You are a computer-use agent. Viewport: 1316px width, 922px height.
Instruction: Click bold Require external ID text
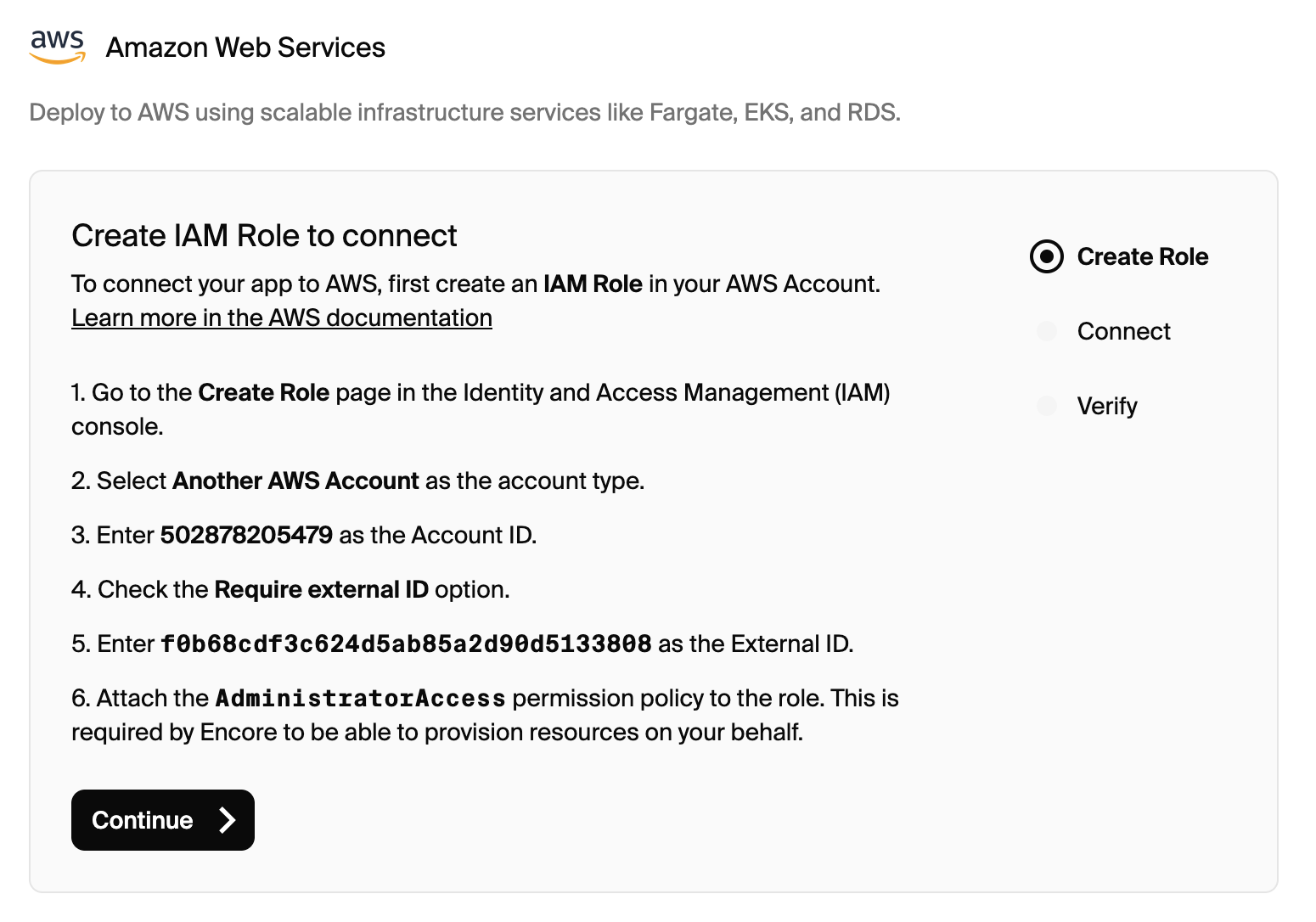[321, 589]
